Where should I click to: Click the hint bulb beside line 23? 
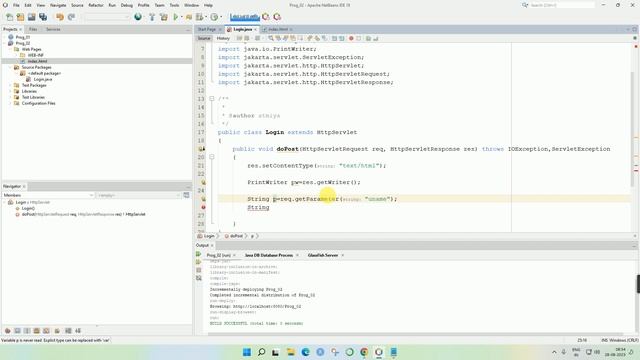pyautogui.click(x=203, y=182)
